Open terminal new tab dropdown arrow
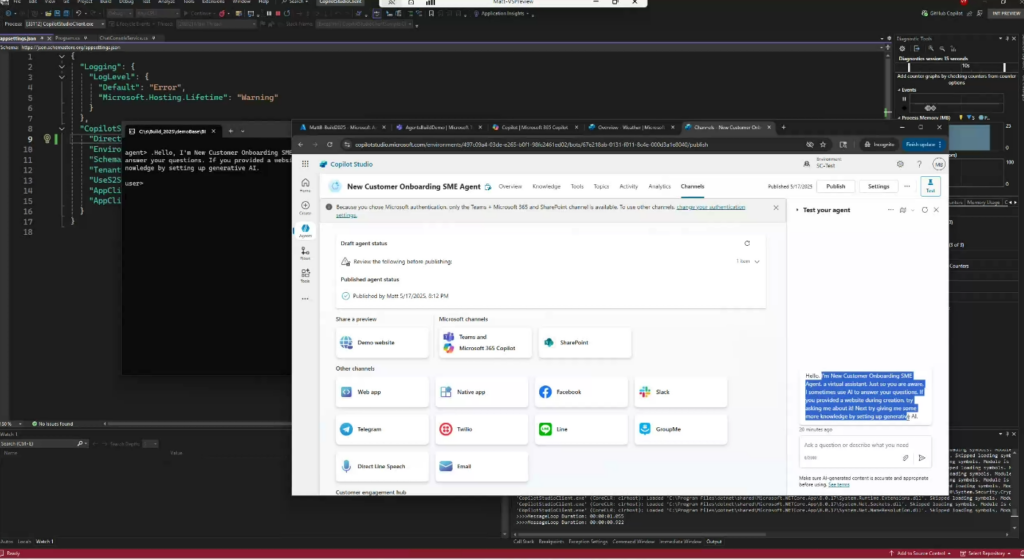 point(242,131)
